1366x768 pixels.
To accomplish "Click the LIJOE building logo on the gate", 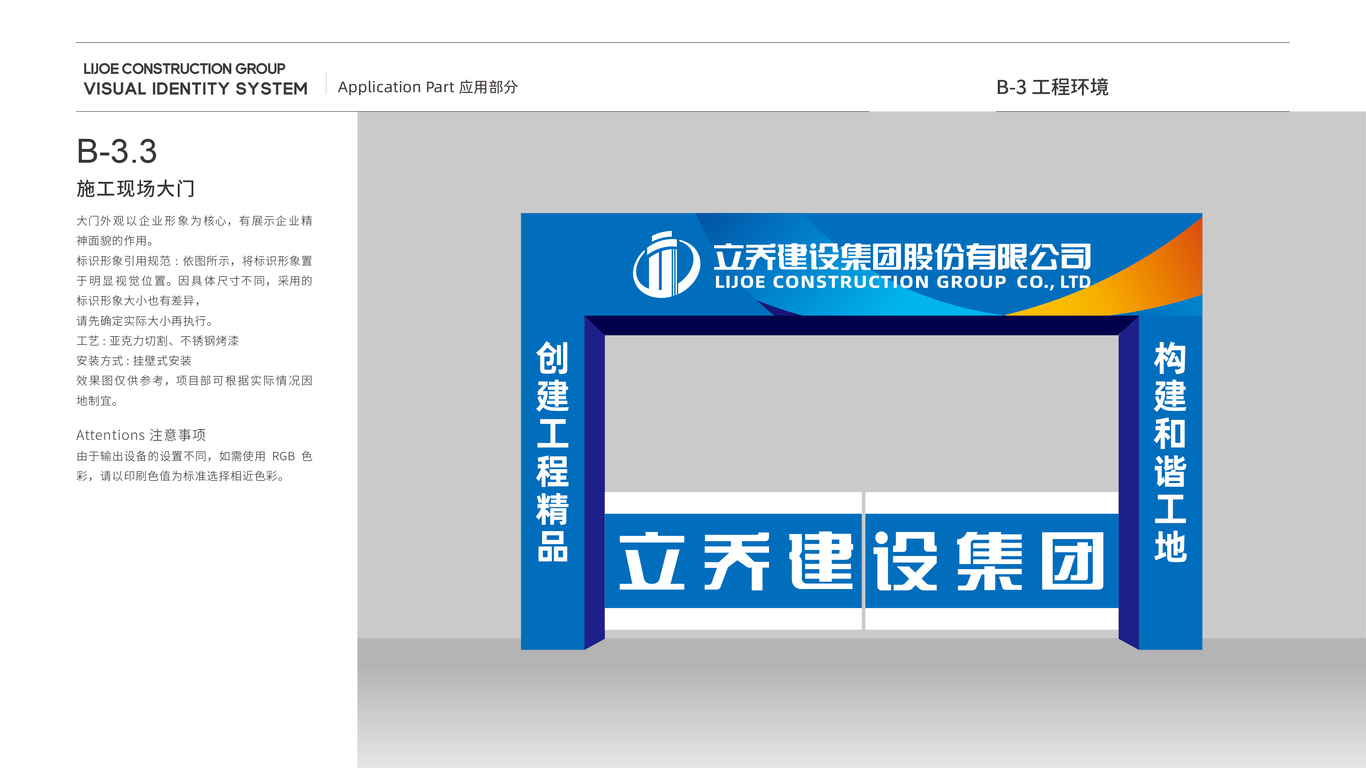I will pyautogui.click(x=667, y=264).
